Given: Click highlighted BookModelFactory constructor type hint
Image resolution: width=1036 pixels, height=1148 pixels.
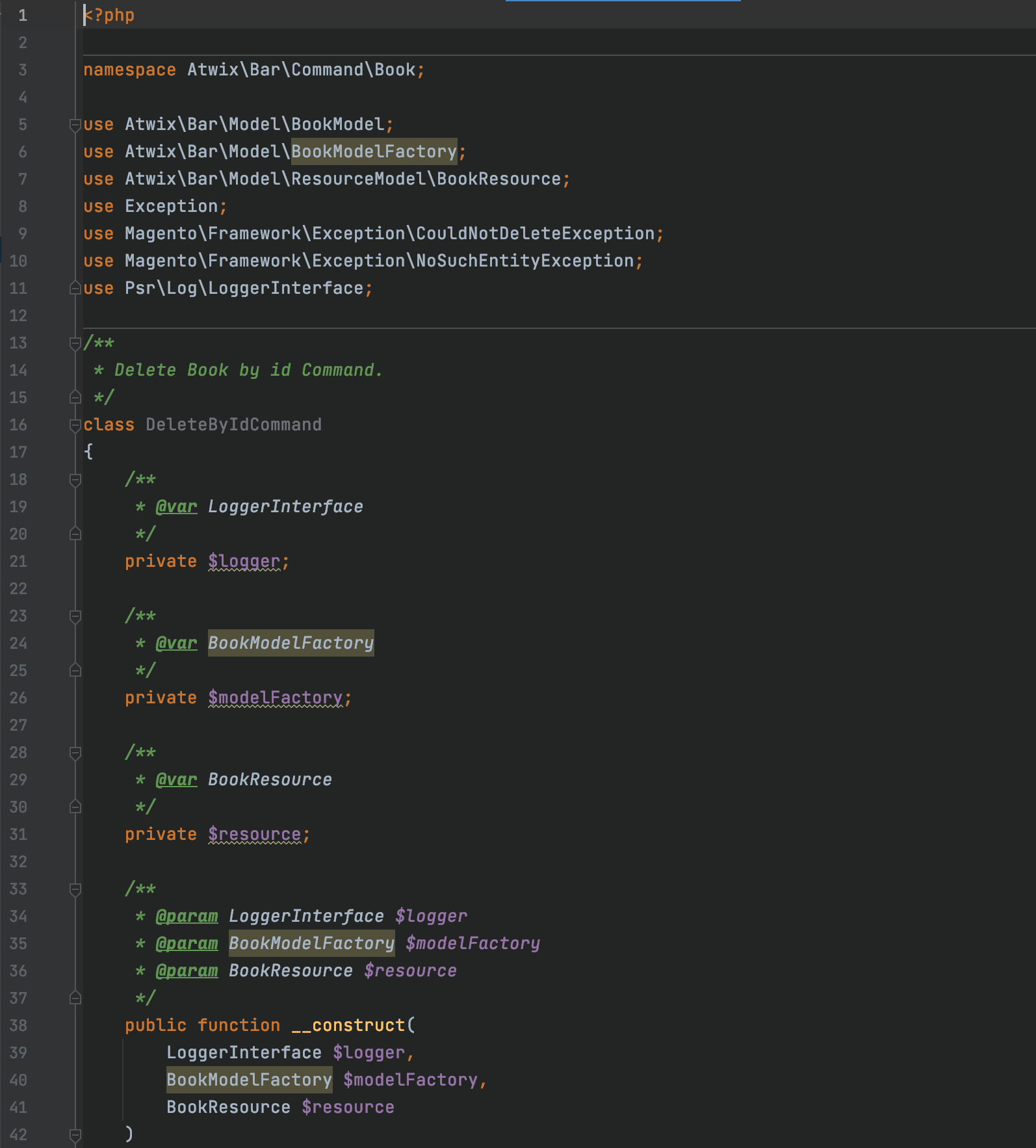Looking at the screenshot, I should (x=249, y=1080).
